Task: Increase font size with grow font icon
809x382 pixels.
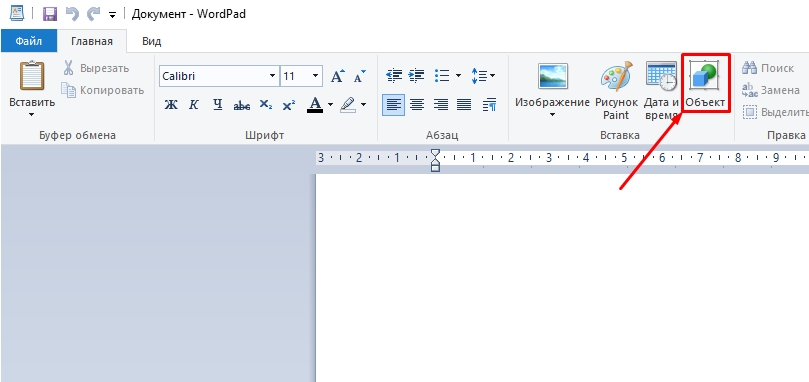Action: pos(337,76)
